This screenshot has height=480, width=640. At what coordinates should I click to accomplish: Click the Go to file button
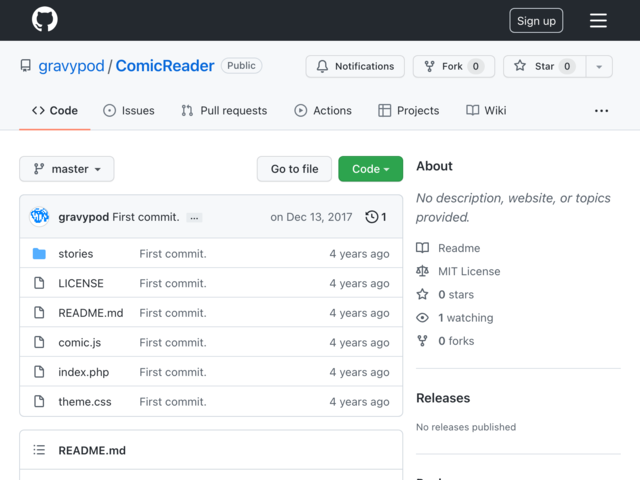[x=294, y=169]
